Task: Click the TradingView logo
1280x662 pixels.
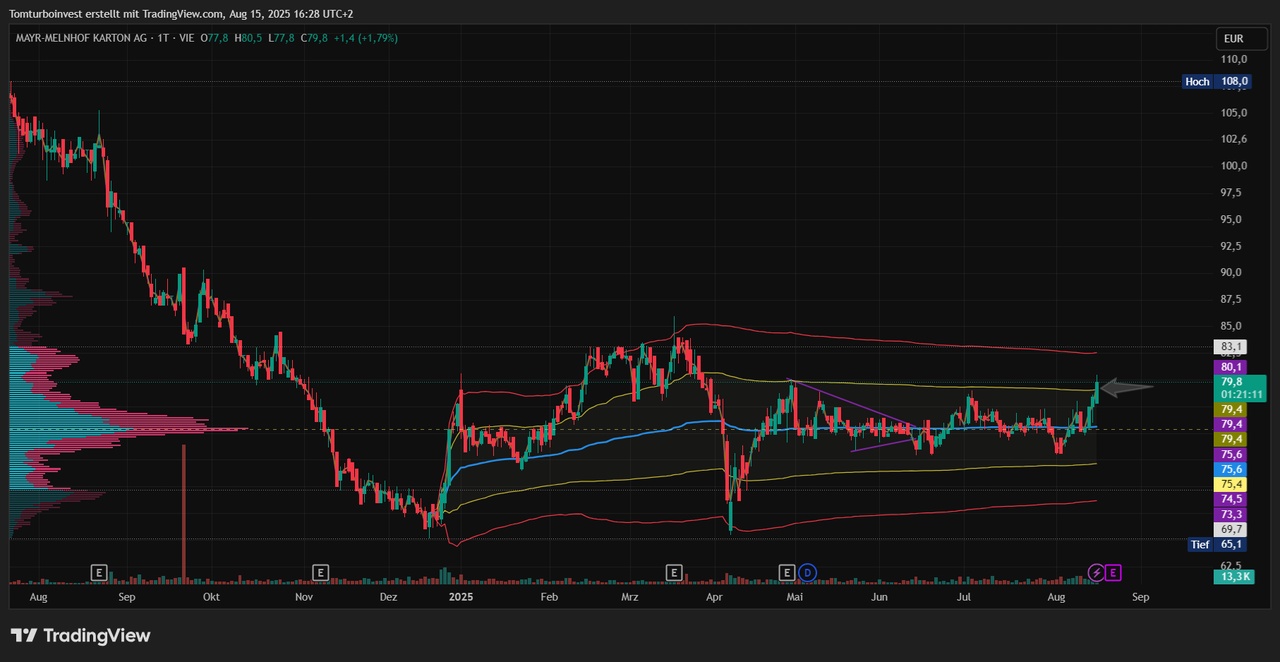Action: tap(80, 635)
